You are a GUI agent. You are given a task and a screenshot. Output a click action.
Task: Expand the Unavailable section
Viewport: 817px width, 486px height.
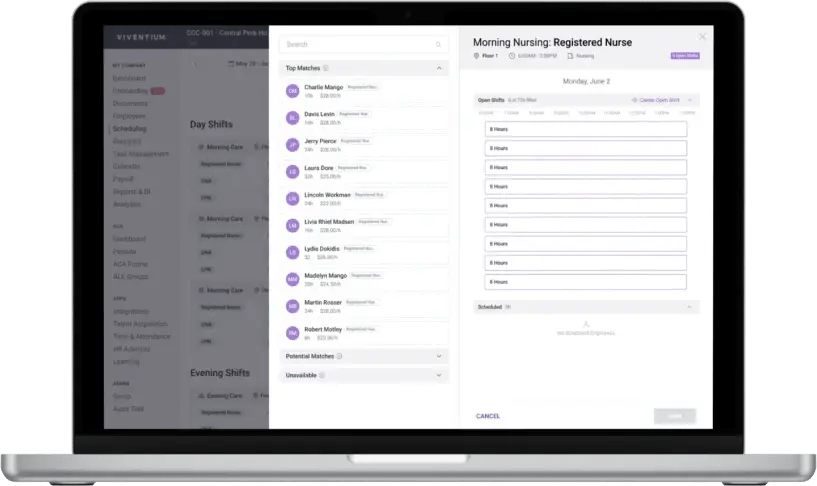[438, 376]
